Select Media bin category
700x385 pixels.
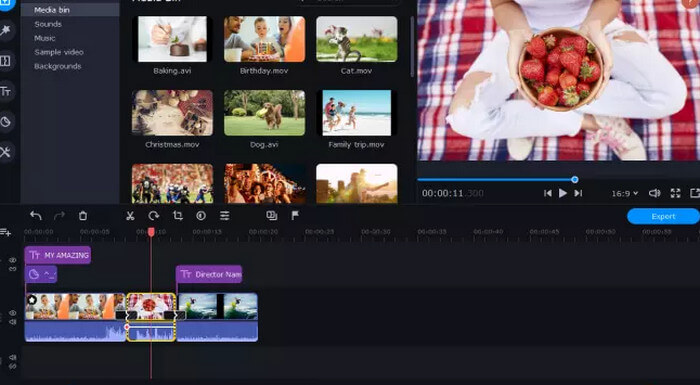pyautogui.click(x=70, y=10)
